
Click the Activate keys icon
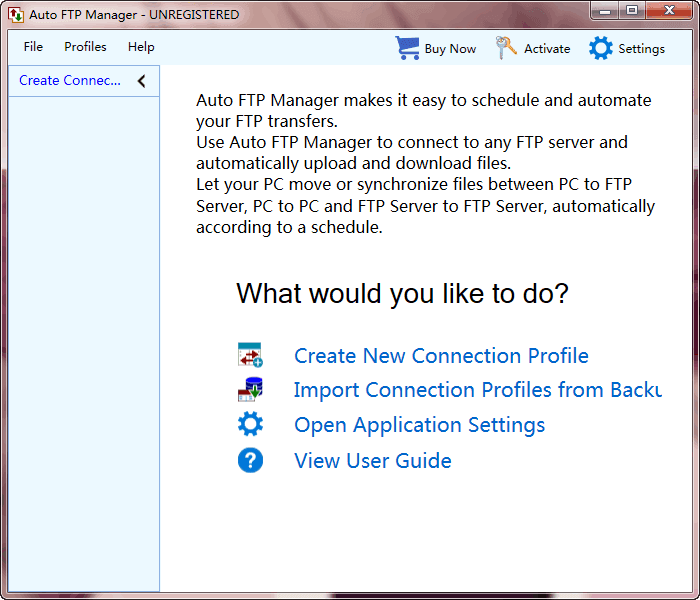[x=506, y=48]
